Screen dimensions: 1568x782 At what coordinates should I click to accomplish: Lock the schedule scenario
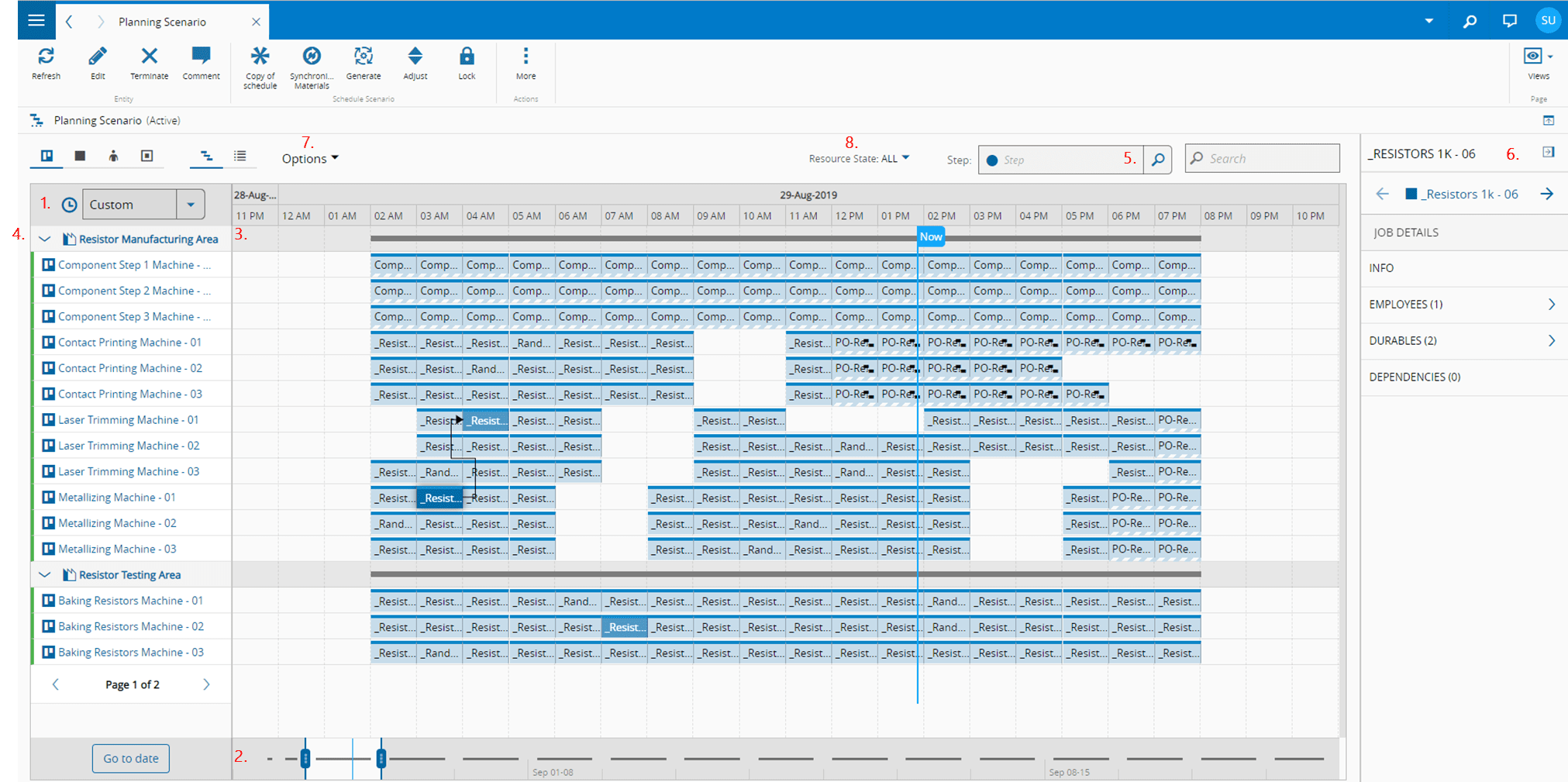click(467, 57)
